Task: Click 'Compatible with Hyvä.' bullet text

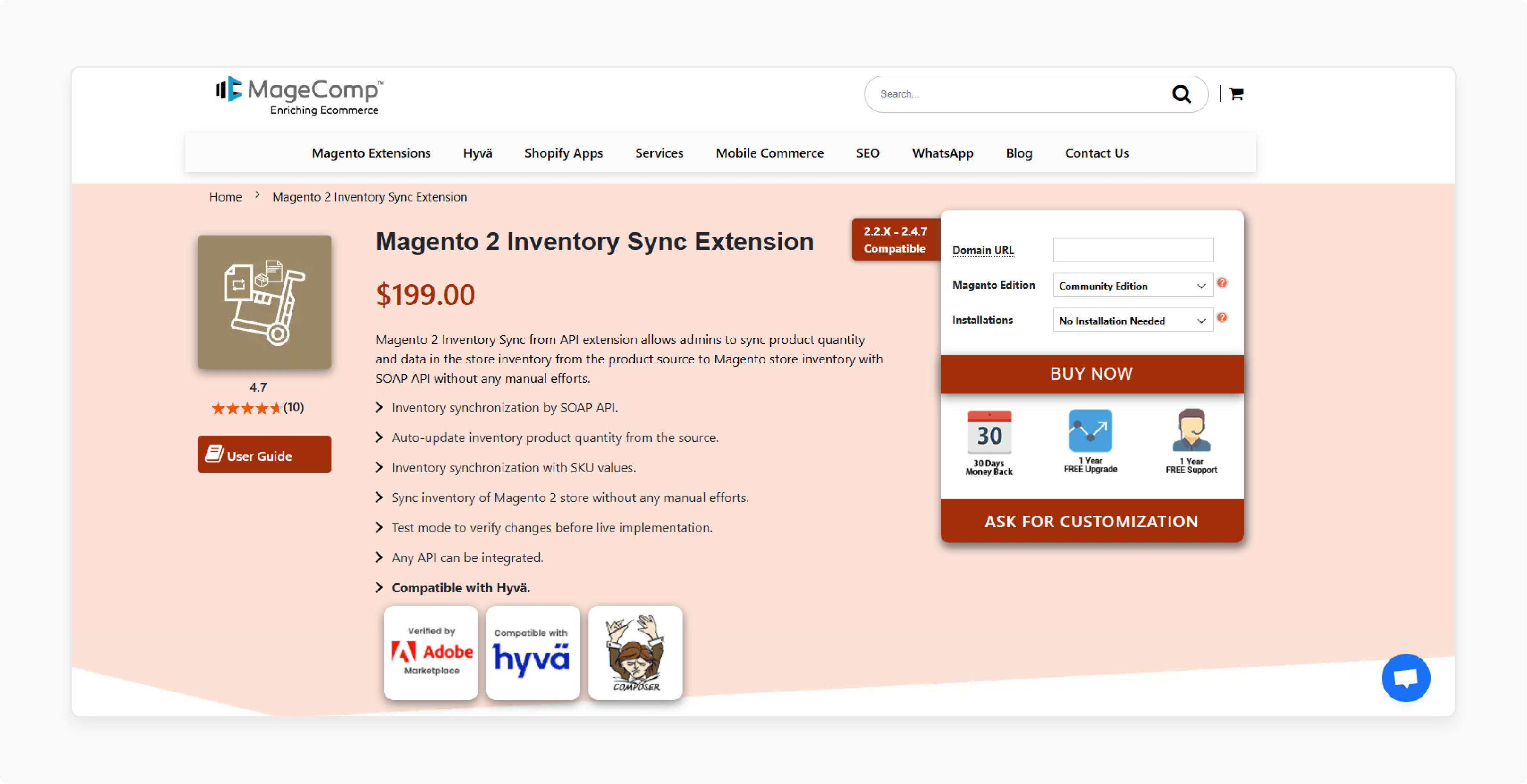Action: pyautogui.click(x=461, y=588)
